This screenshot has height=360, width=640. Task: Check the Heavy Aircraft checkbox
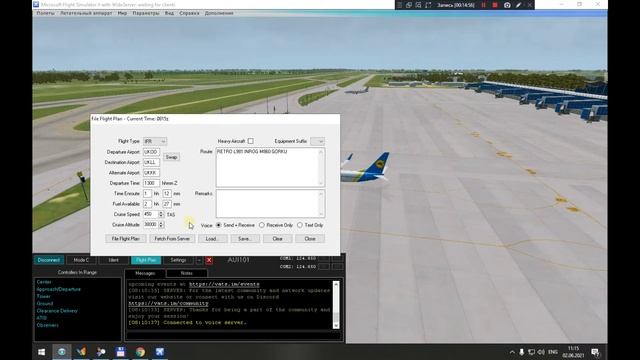pos(251,141)
